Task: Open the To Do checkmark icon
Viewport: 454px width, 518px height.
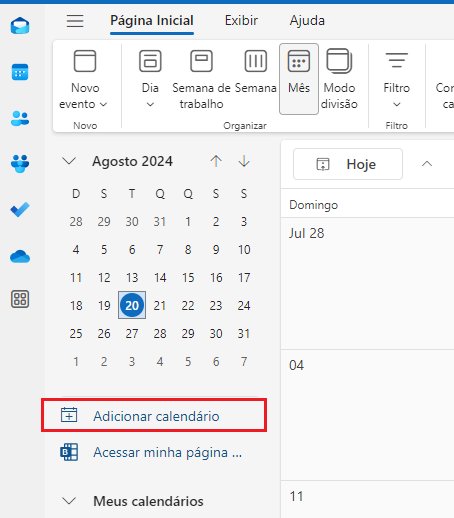Action: (20, 210)
